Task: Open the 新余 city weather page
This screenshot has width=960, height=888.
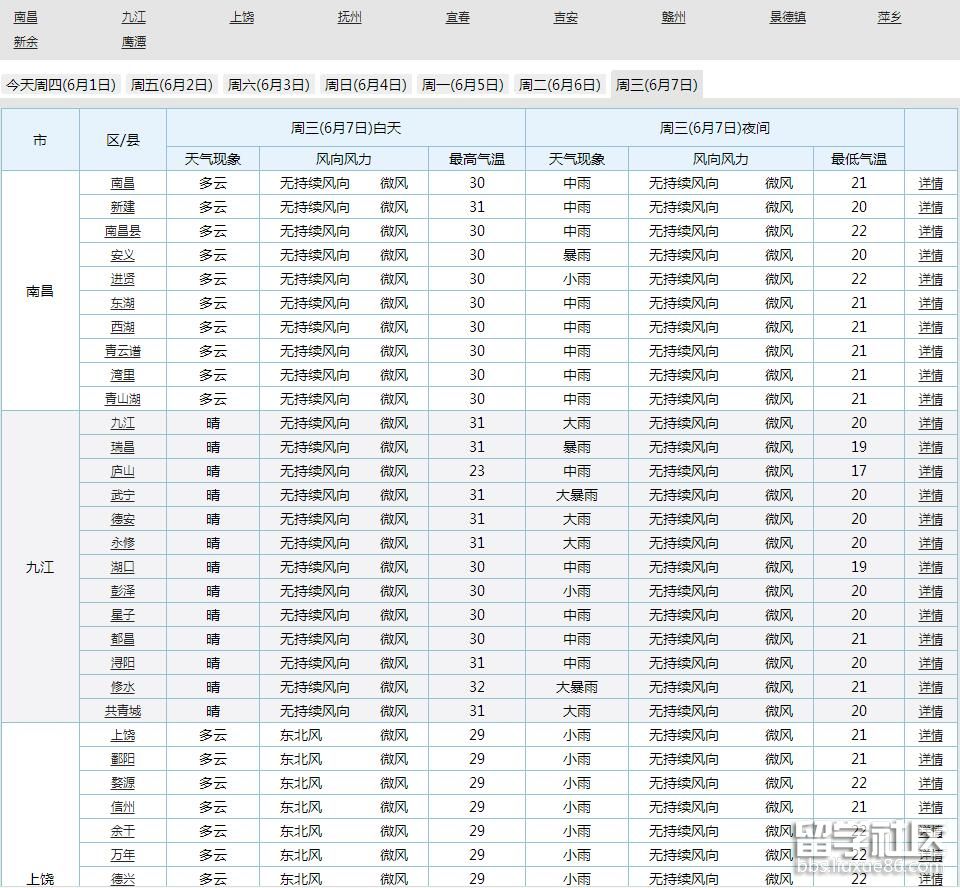Action: [25, 42]
